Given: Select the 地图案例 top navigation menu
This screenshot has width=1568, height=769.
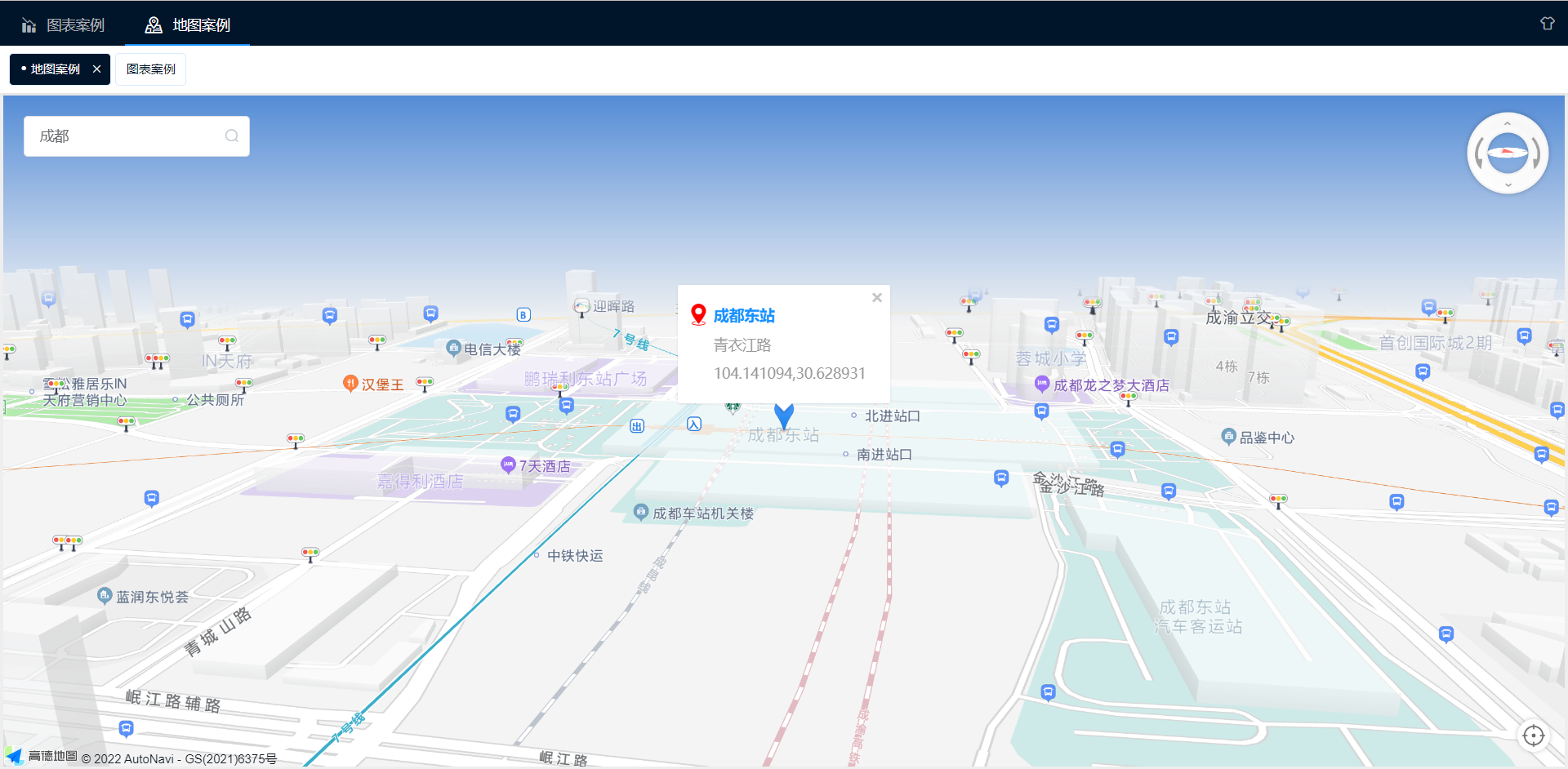Looking at the screenshot, I should (x=187, y=24).
